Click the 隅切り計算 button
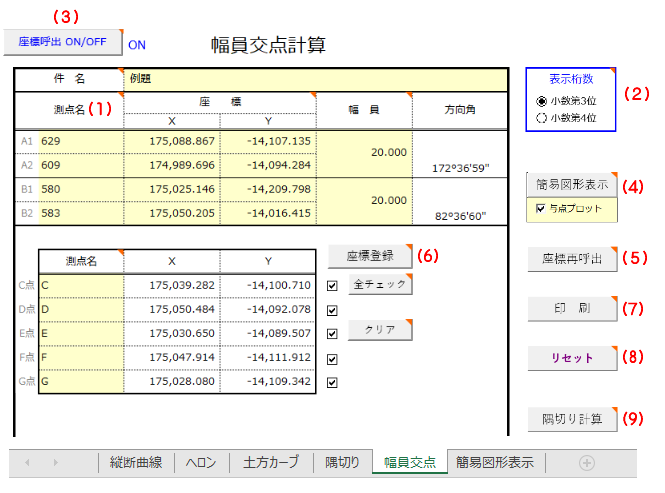 (571, 419)
